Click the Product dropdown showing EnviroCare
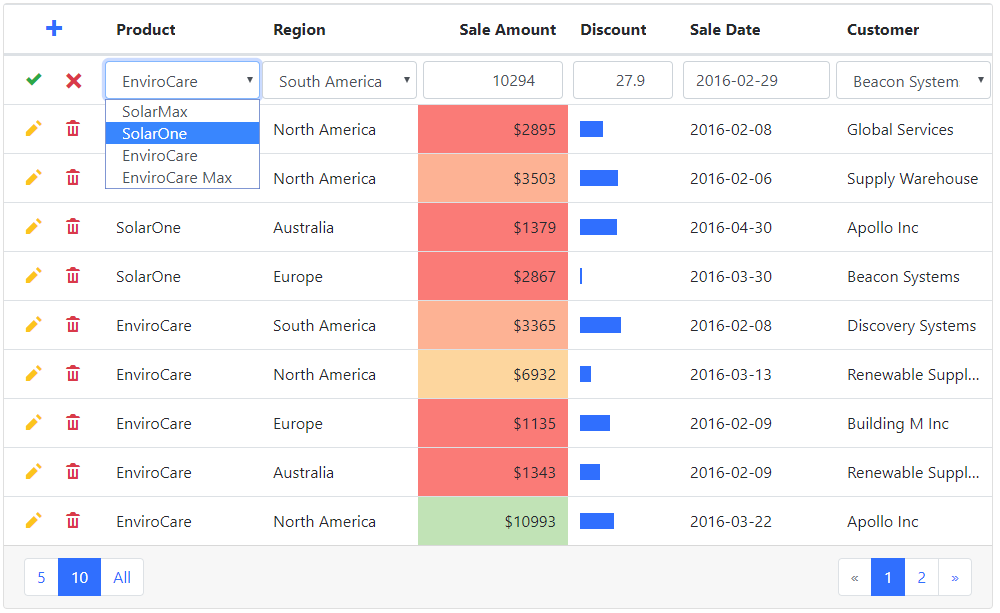This screenshot has height=613, width=1000. point(182,81)
